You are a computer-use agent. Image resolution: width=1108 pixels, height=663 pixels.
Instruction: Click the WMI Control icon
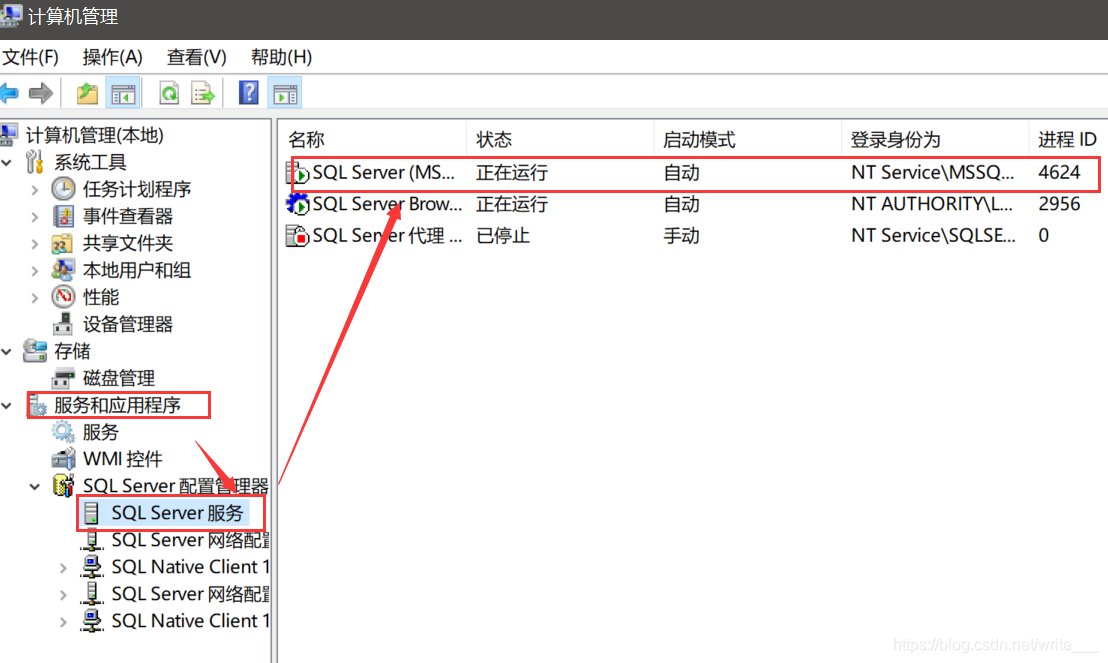(63, 459)
